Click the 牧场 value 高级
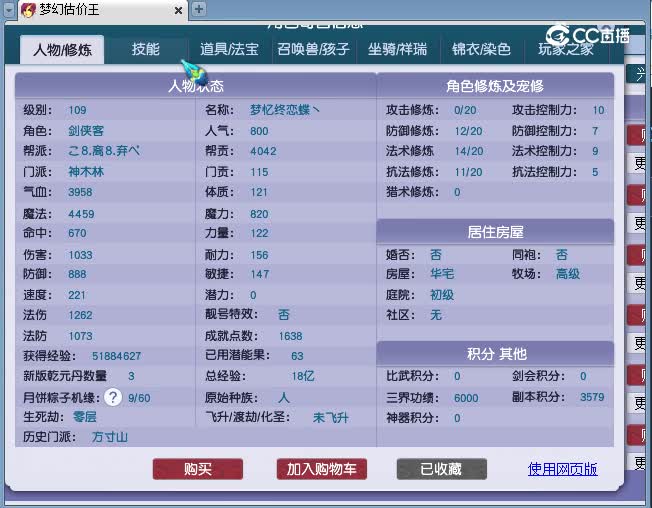The height and width of the screenshot is (508, 652). pos(568,274)
